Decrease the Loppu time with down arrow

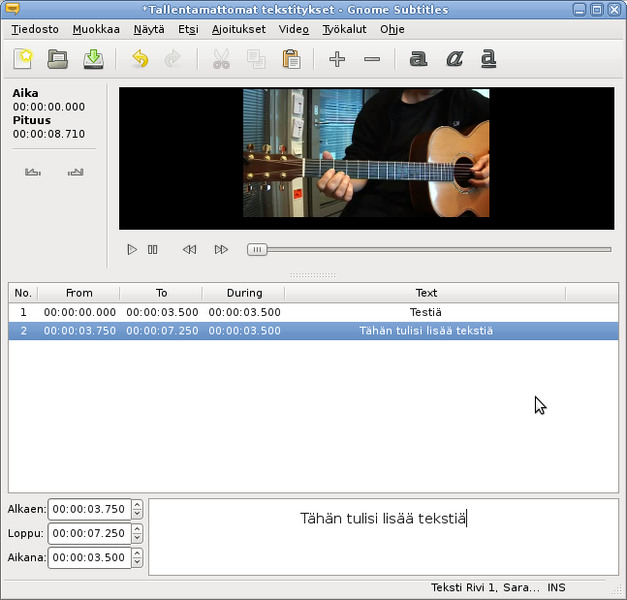(137, 538)
